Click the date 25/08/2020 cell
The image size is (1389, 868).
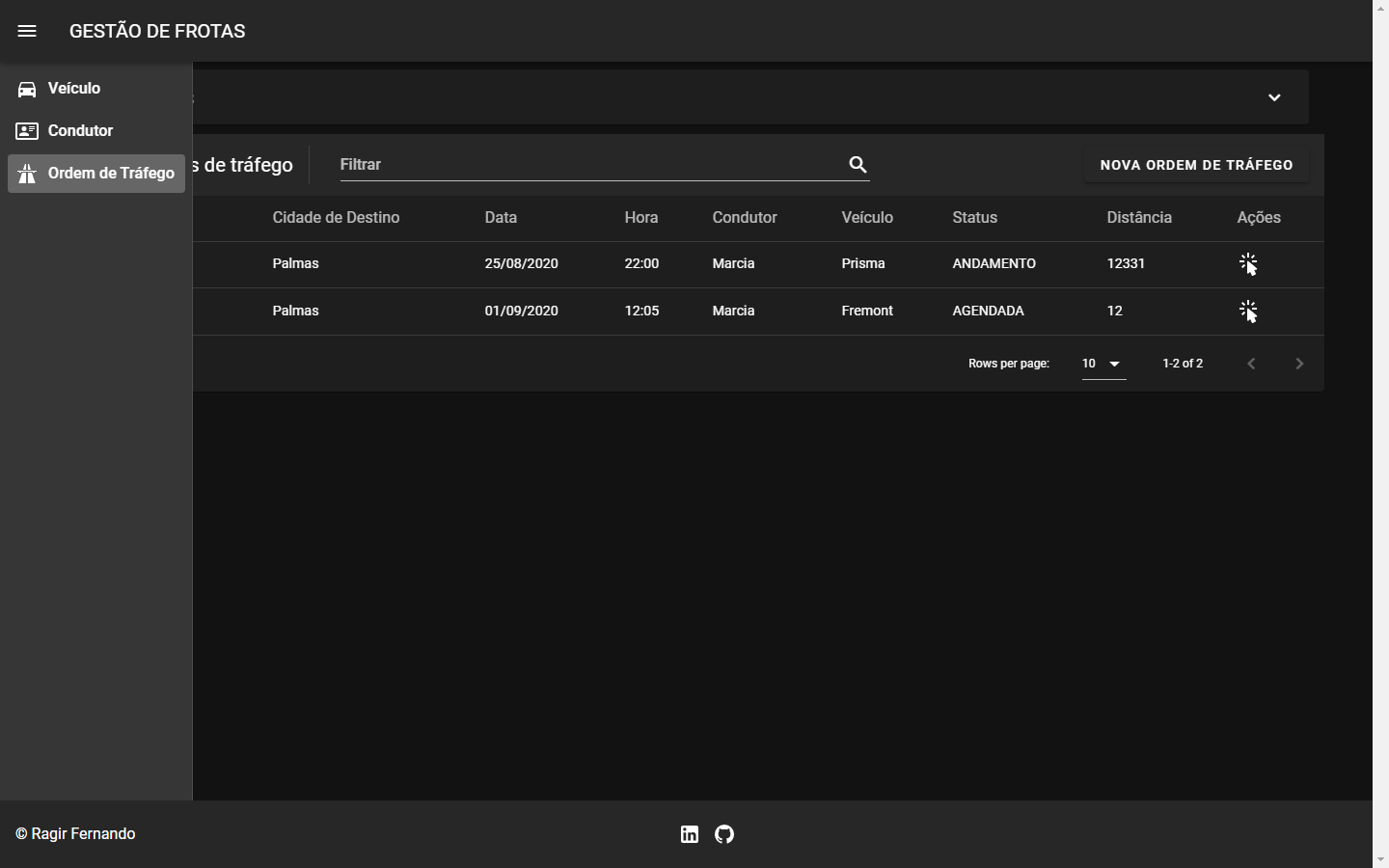tap(522, 264)
